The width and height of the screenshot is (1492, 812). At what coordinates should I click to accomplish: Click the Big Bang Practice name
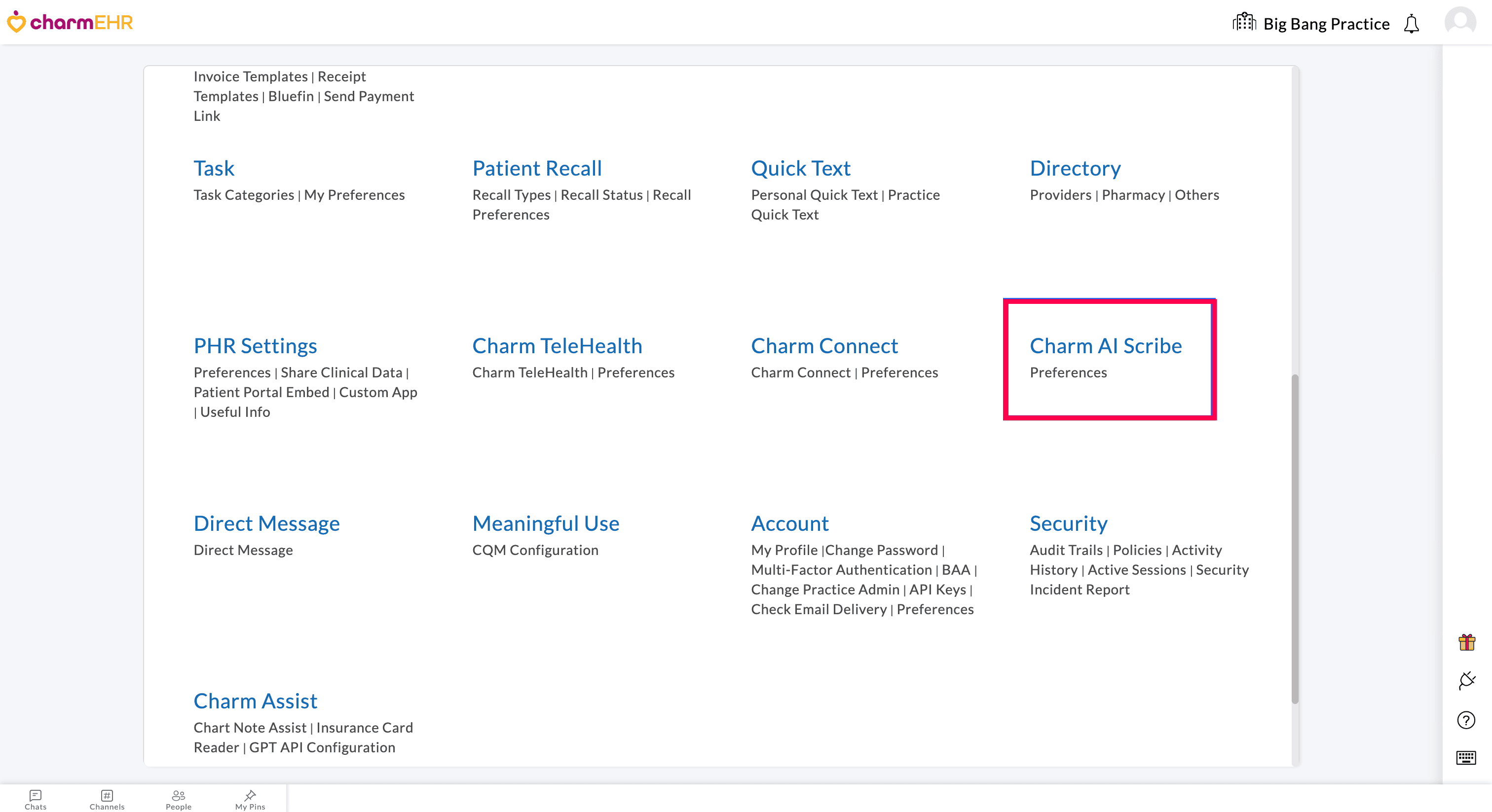tap(1326, 24)
